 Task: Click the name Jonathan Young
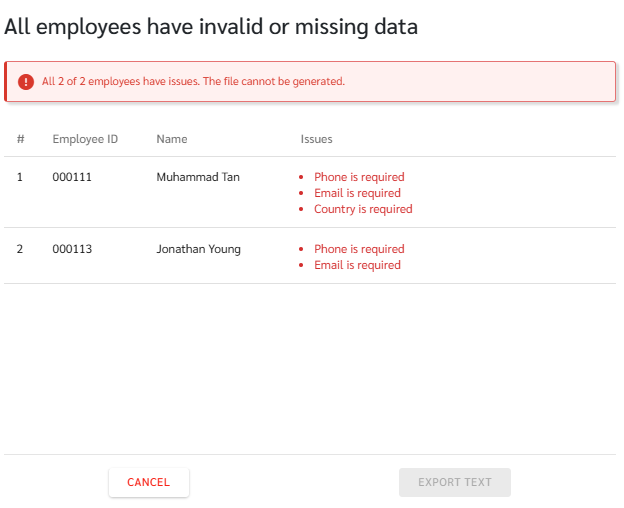pos(198,249)
